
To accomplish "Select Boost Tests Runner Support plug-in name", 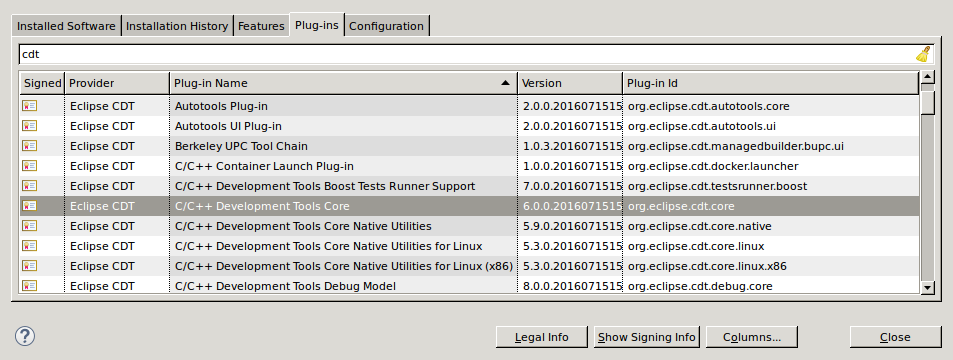I will 325,186.
